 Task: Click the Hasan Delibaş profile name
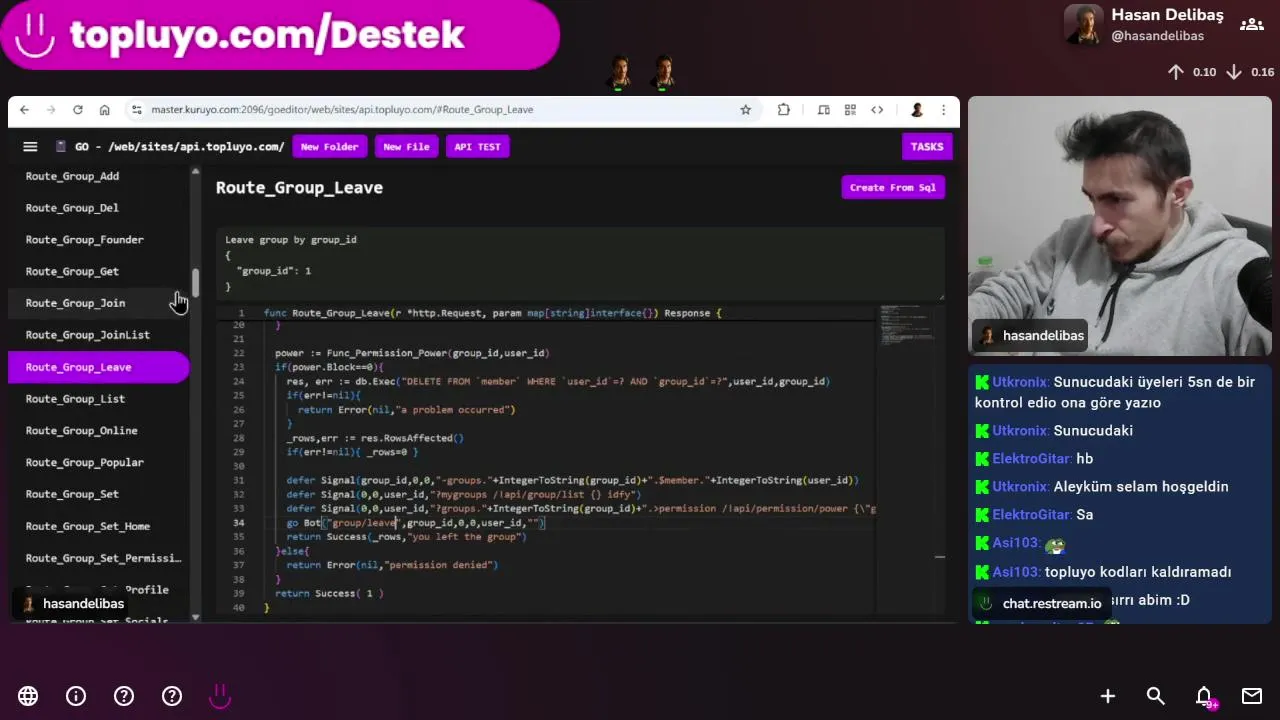[1167, 15]
